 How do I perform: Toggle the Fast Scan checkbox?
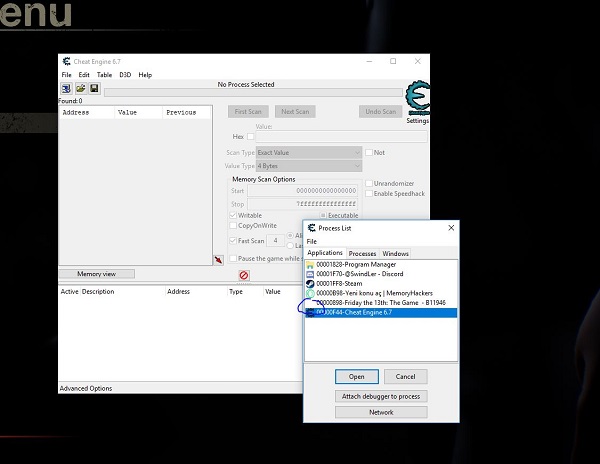click(x=233, y=241)
